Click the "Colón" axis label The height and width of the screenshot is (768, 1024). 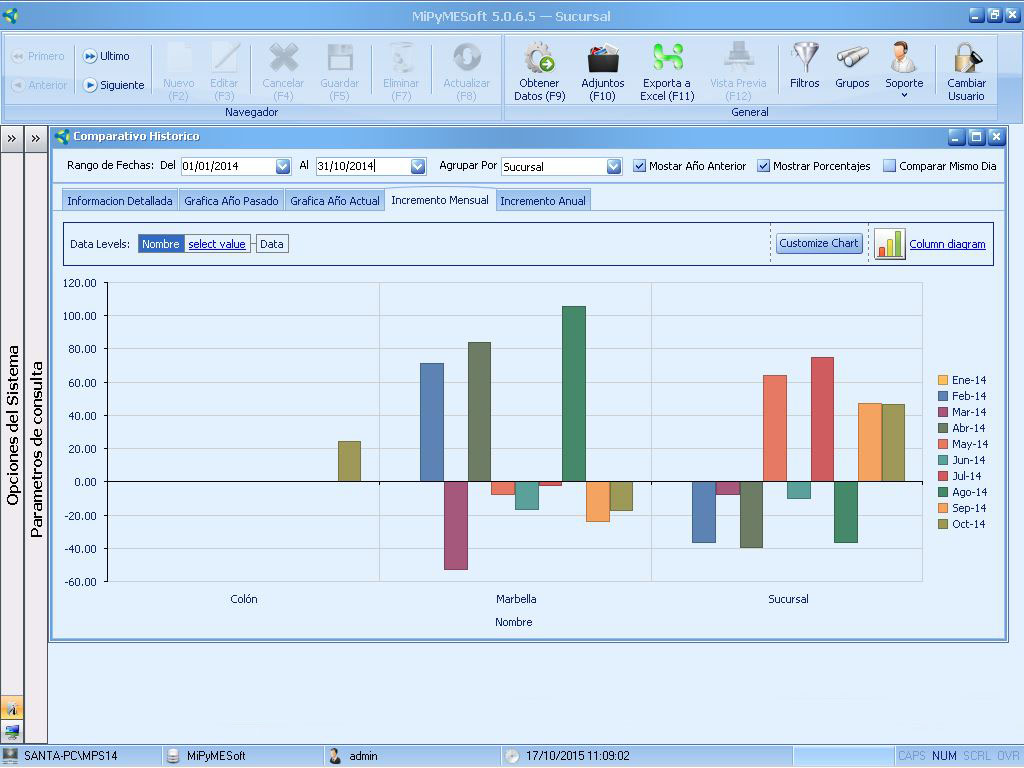tap(244, 599)
